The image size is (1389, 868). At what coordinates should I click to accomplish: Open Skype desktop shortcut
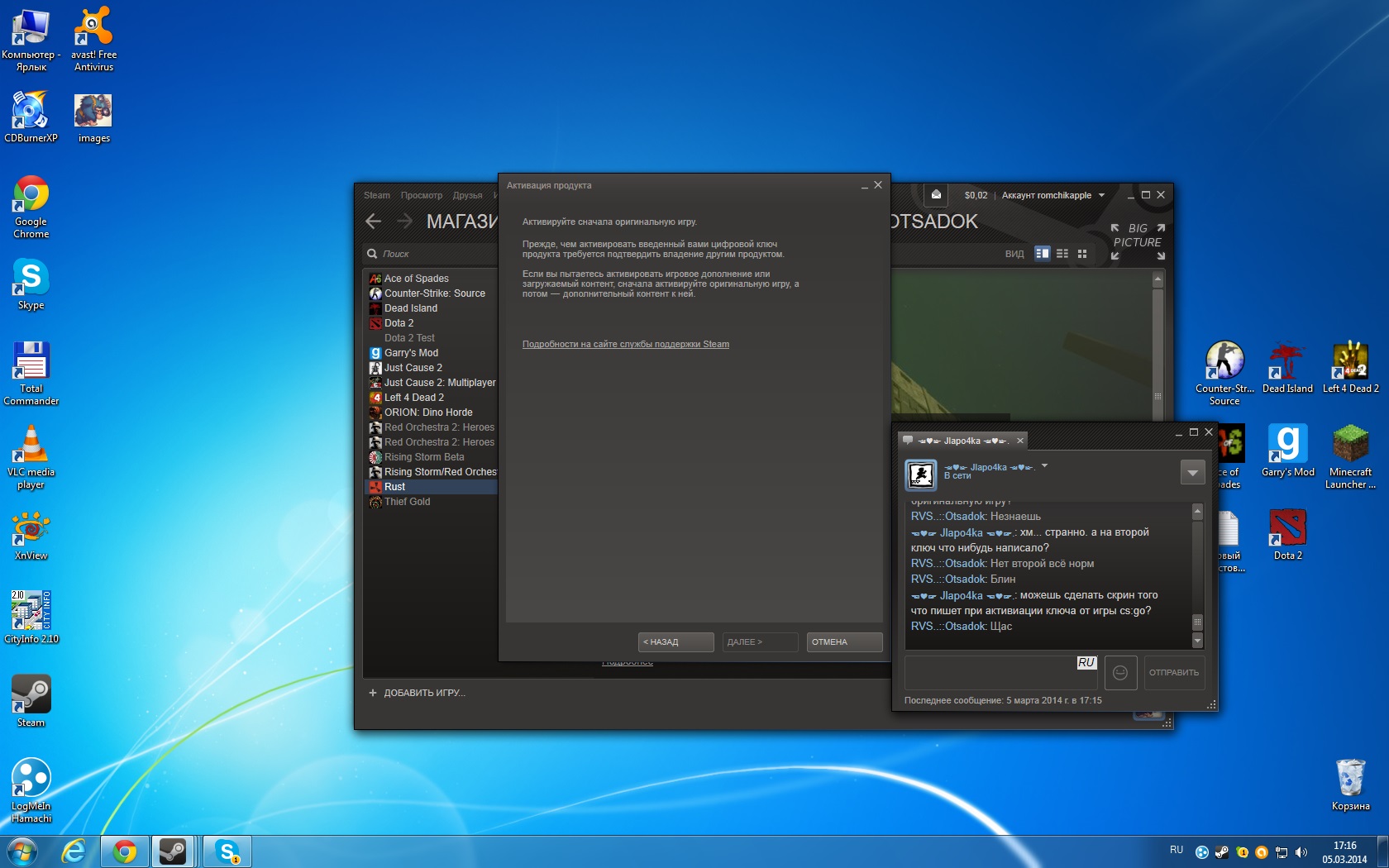[31, 284]
